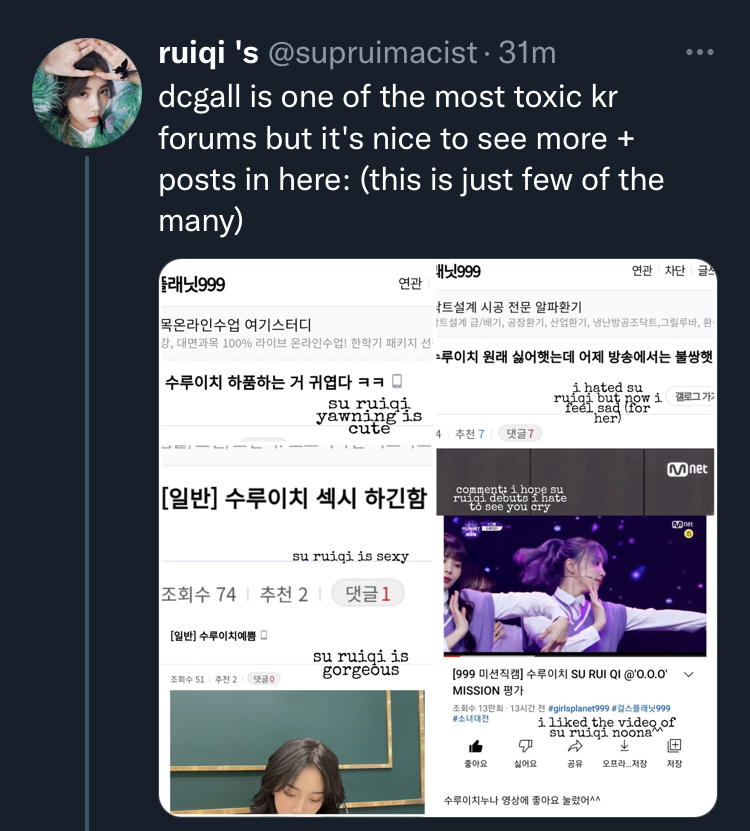This screenshot has width=750, height=831.
Task: Click the offline download 오프라...저장 icon
Action: click(x=624, y=746)
